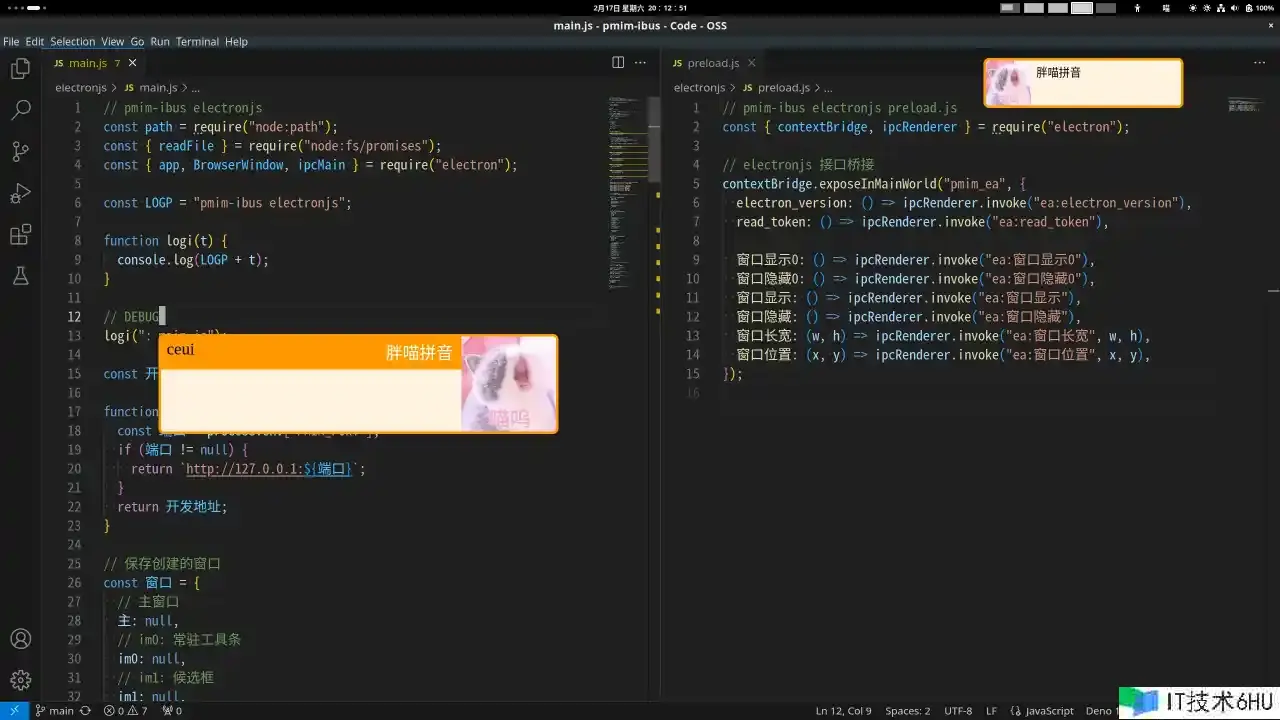Switch to the main.js editor tab
The width and height of the screenshot is (1280, 720).
[87, 63]
